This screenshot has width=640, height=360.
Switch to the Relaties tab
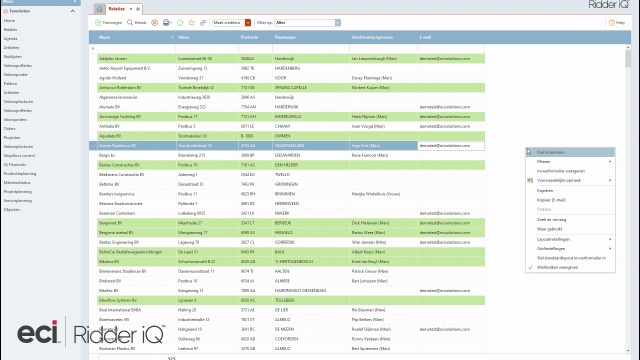117,9
